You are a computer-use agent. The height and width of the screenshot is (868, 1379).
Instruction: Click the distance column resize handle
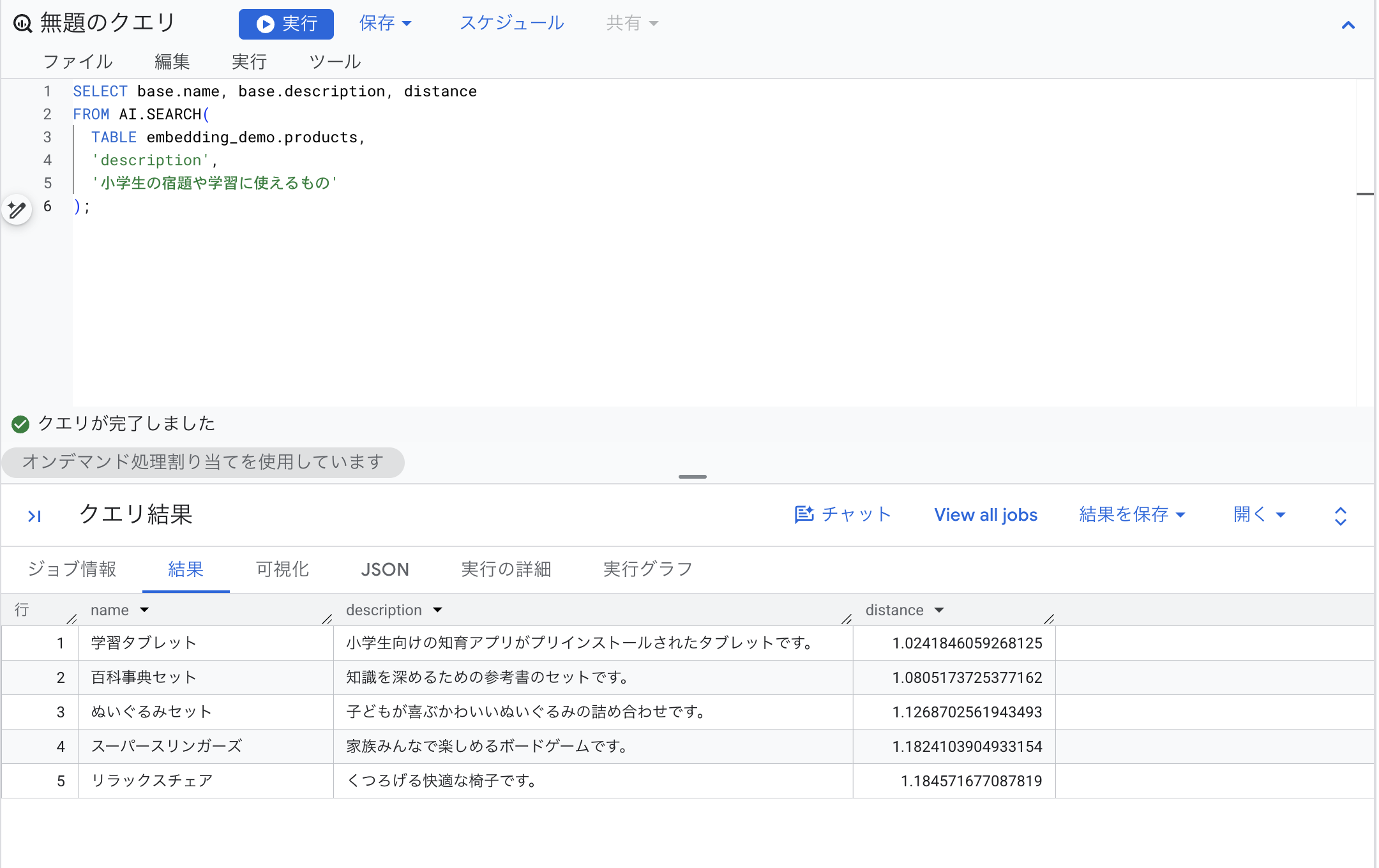(1049, 618)
